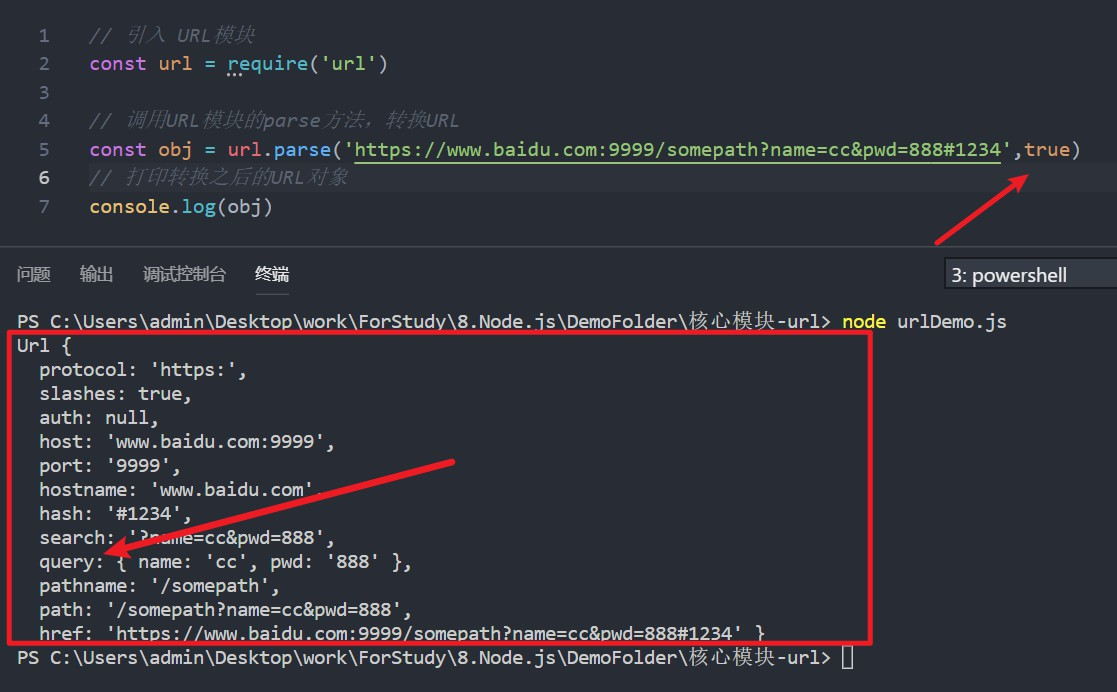
Task: Click line number 1 in the gutter
Action: [x=44, y=36]
